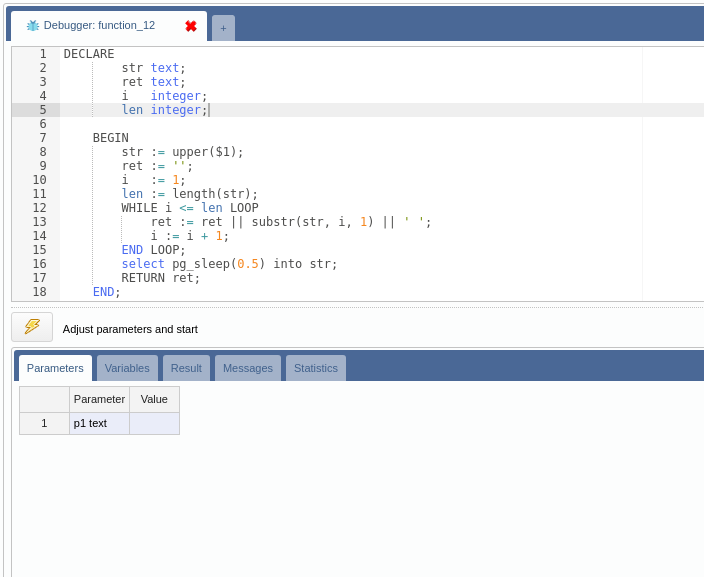This screenshot has width=704, height=577.
Task: Click the WHILE loop line in code
Action: point(189,208)
